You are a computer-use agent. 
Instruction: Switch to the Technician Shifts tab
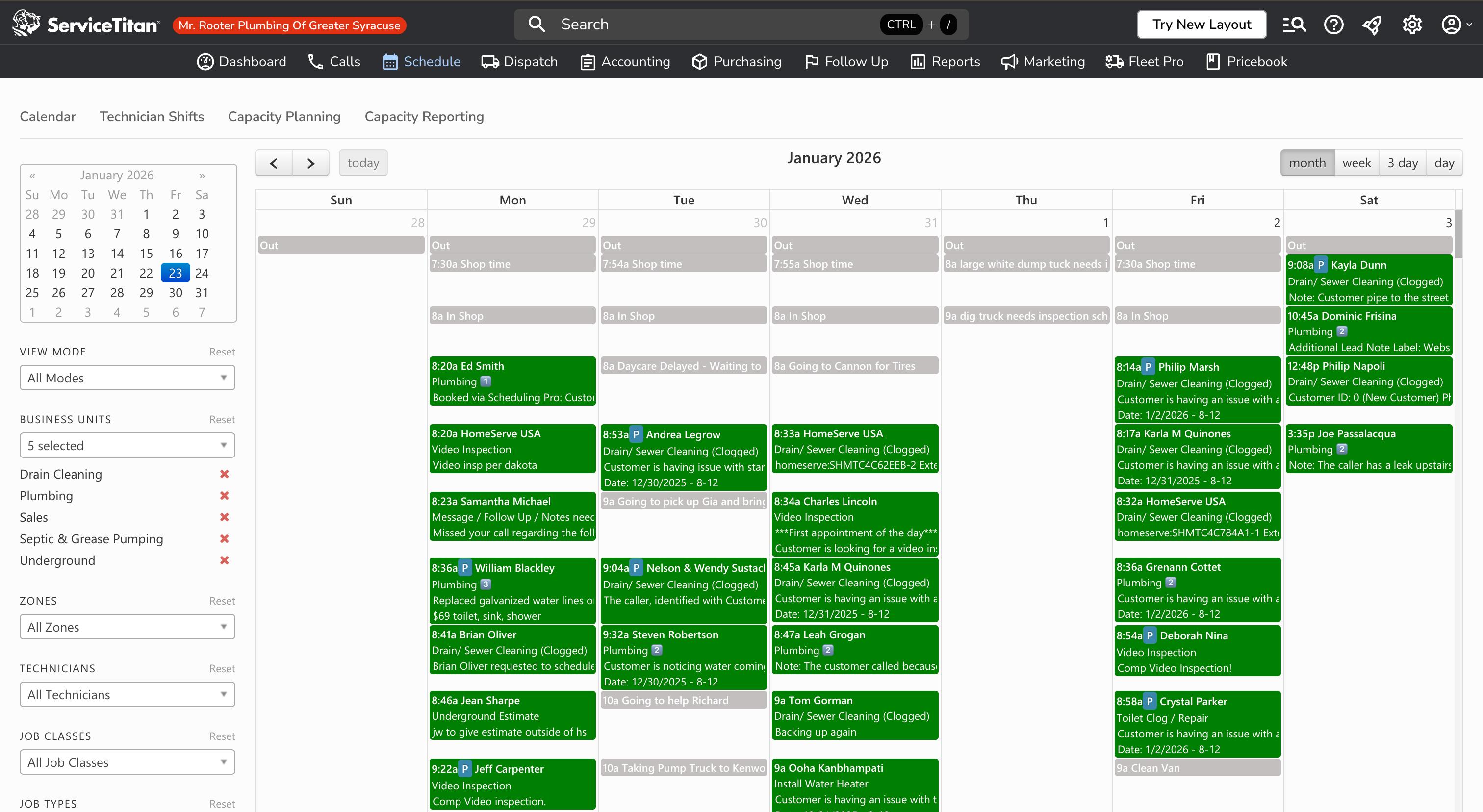(x=152, y=116)
